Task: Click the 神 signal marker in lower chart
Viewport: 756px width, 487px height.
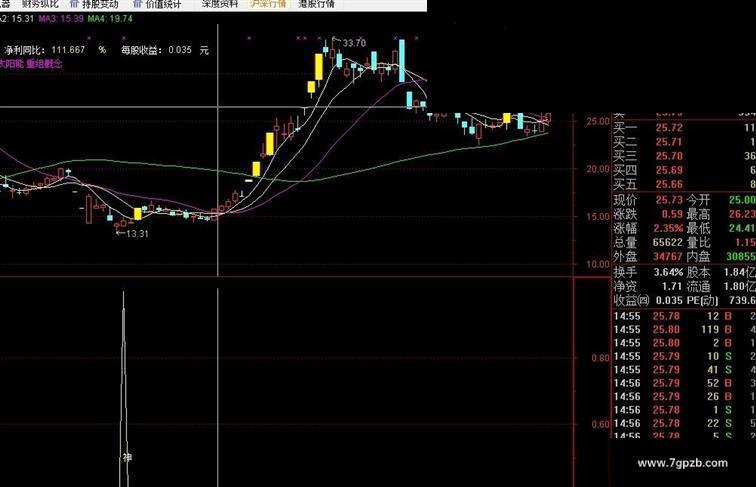Action: pos(127,457)
